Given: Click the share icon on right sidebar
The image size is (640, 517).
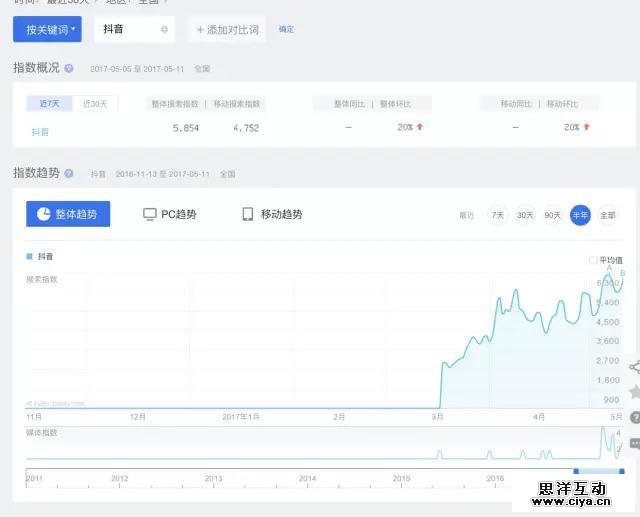Looking at the screenshot, I should 634,367.
